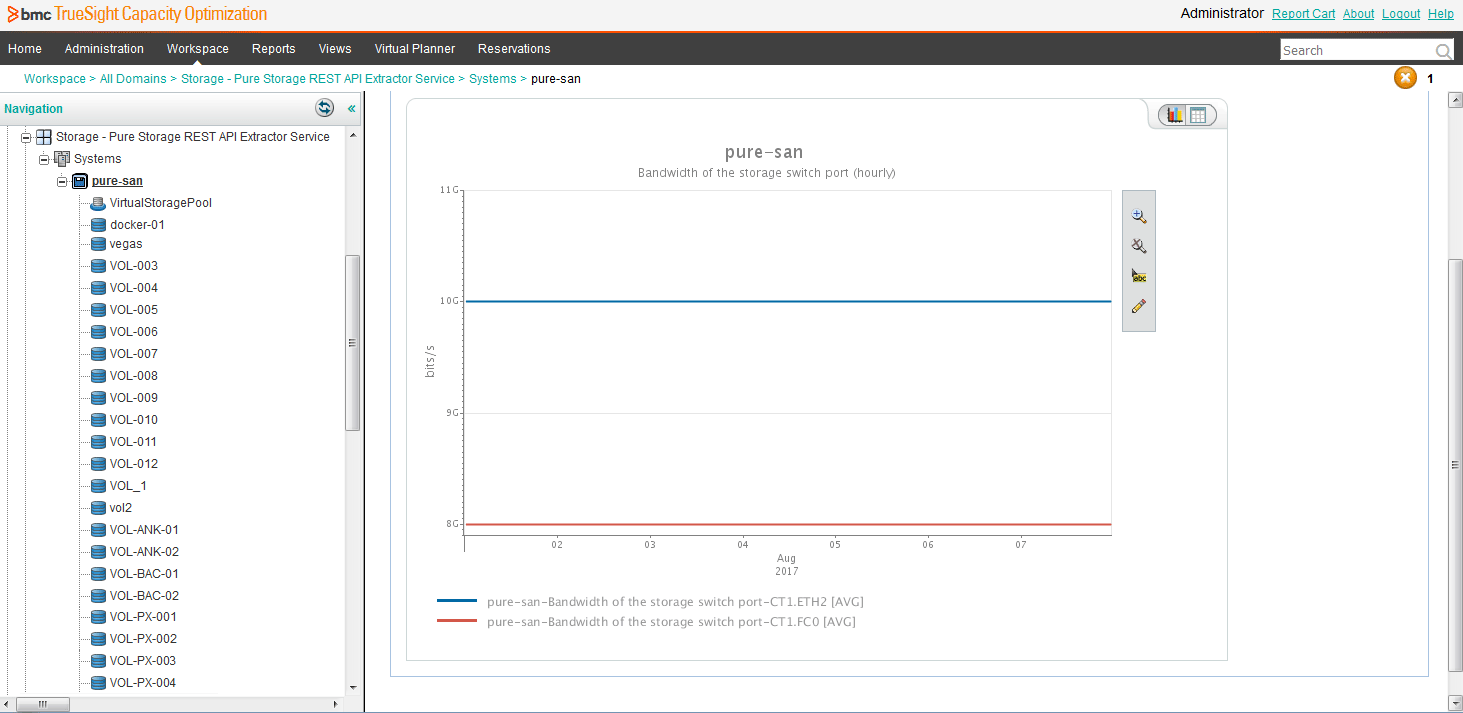Collapse the pure-san tree node

click(62, 181)
